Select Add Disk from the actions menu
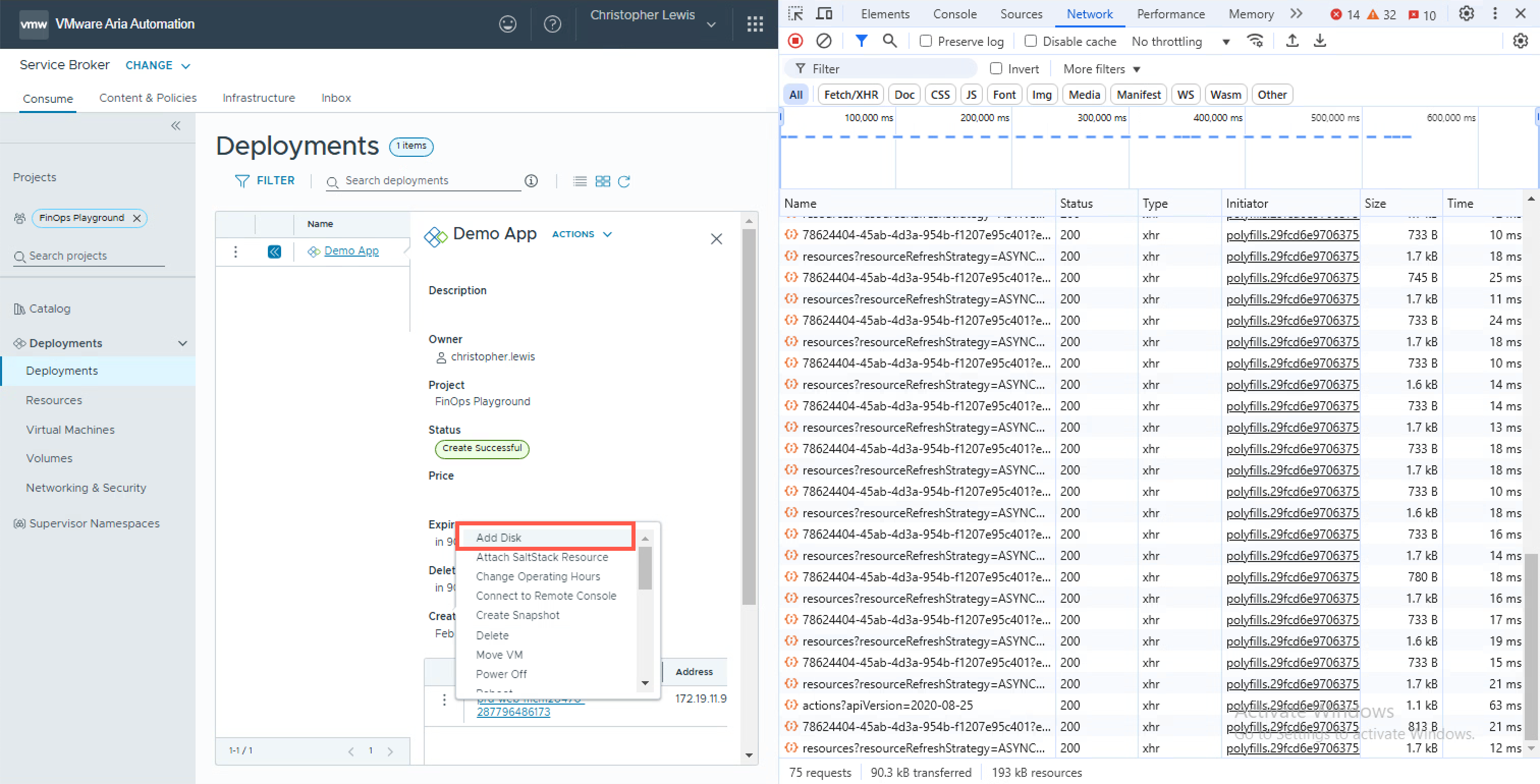 (x=498, y=537)
